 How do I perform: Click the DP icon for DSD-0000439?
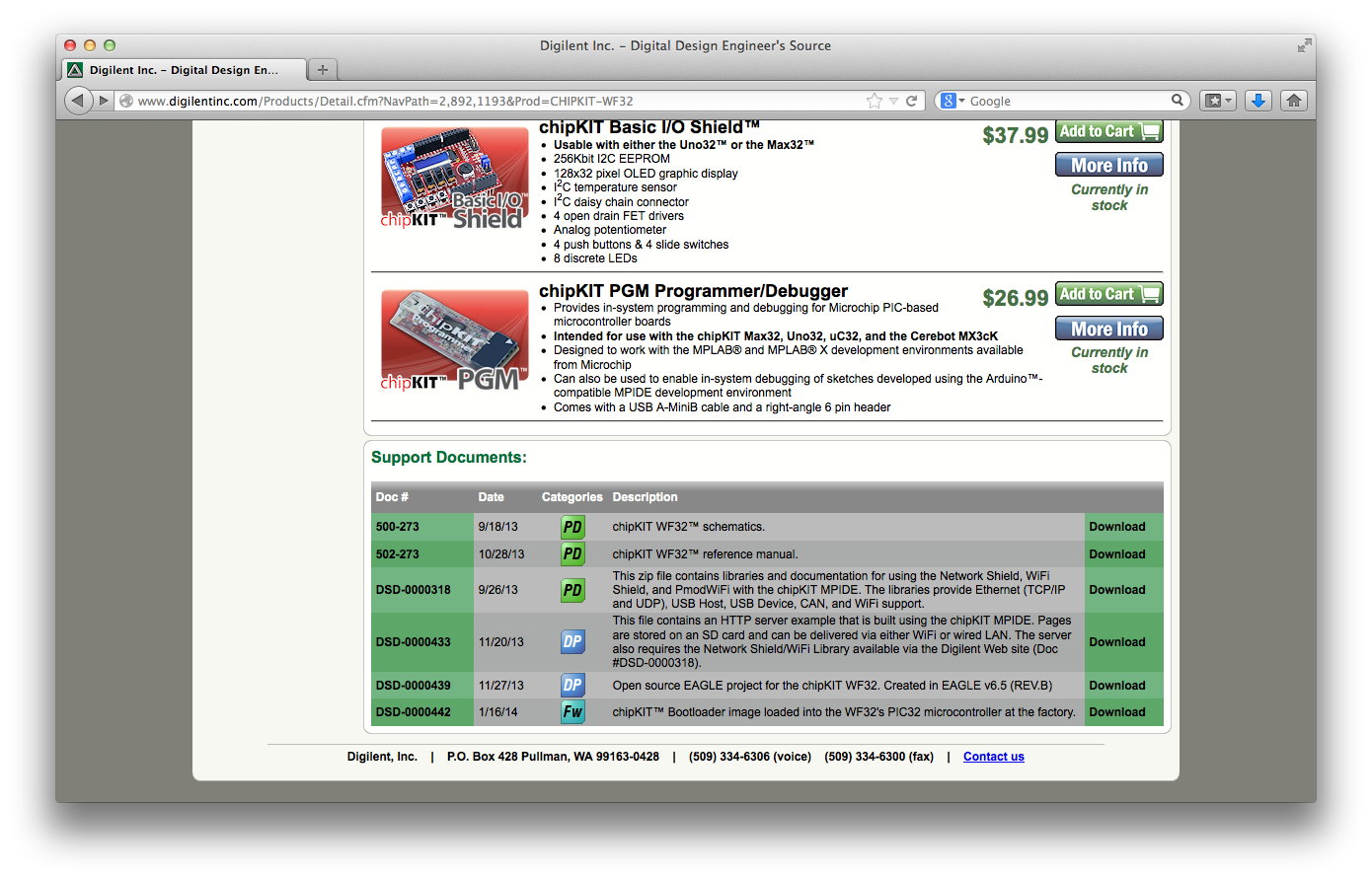point(572,685)
